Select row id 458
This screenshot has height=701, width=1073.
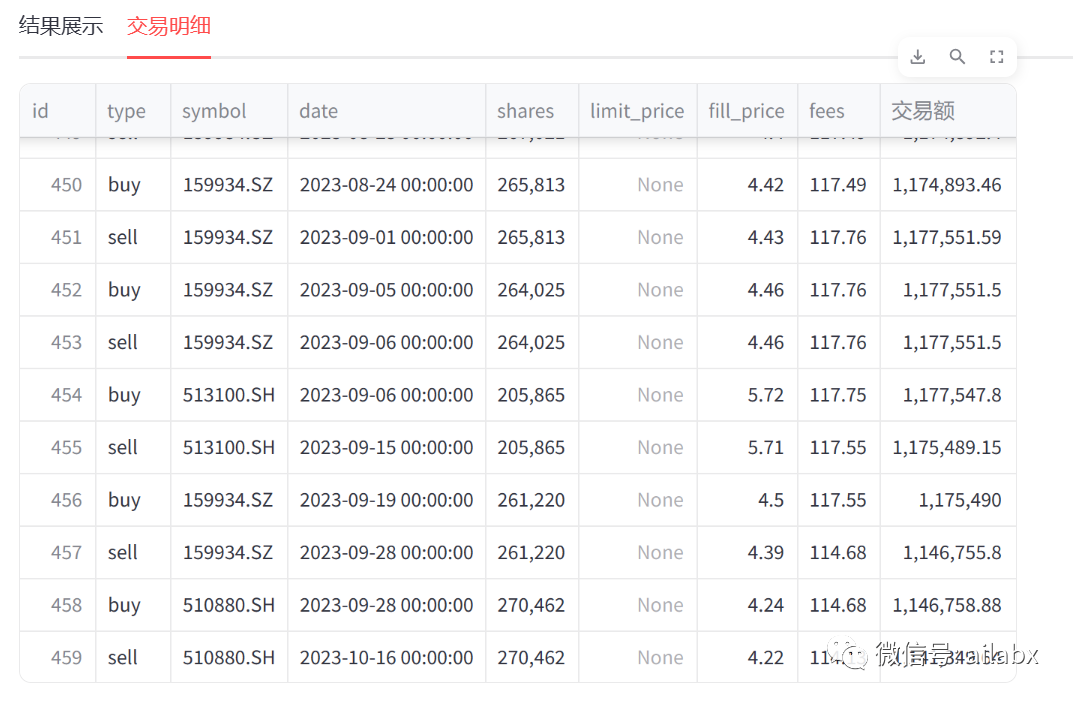click(57, 605)
